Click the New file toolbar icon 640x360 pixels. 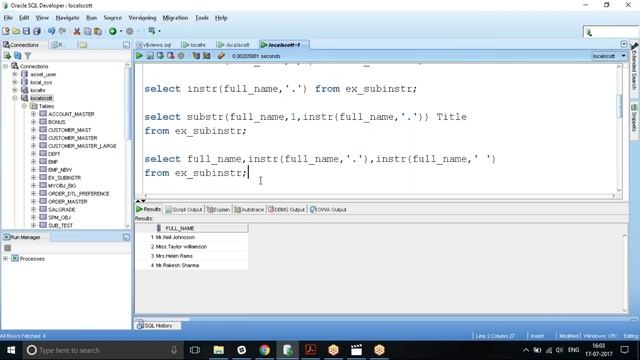tap(6, 31)
